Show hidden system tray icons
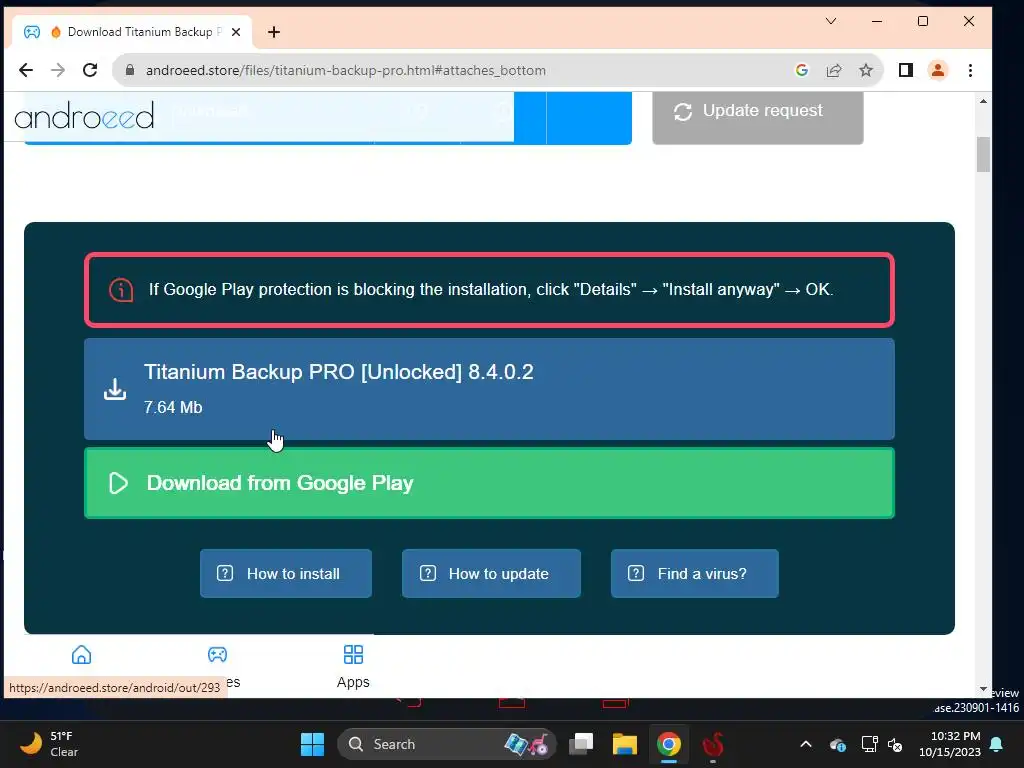Screen dimensions: 1024x768 (x=806, y=744)
